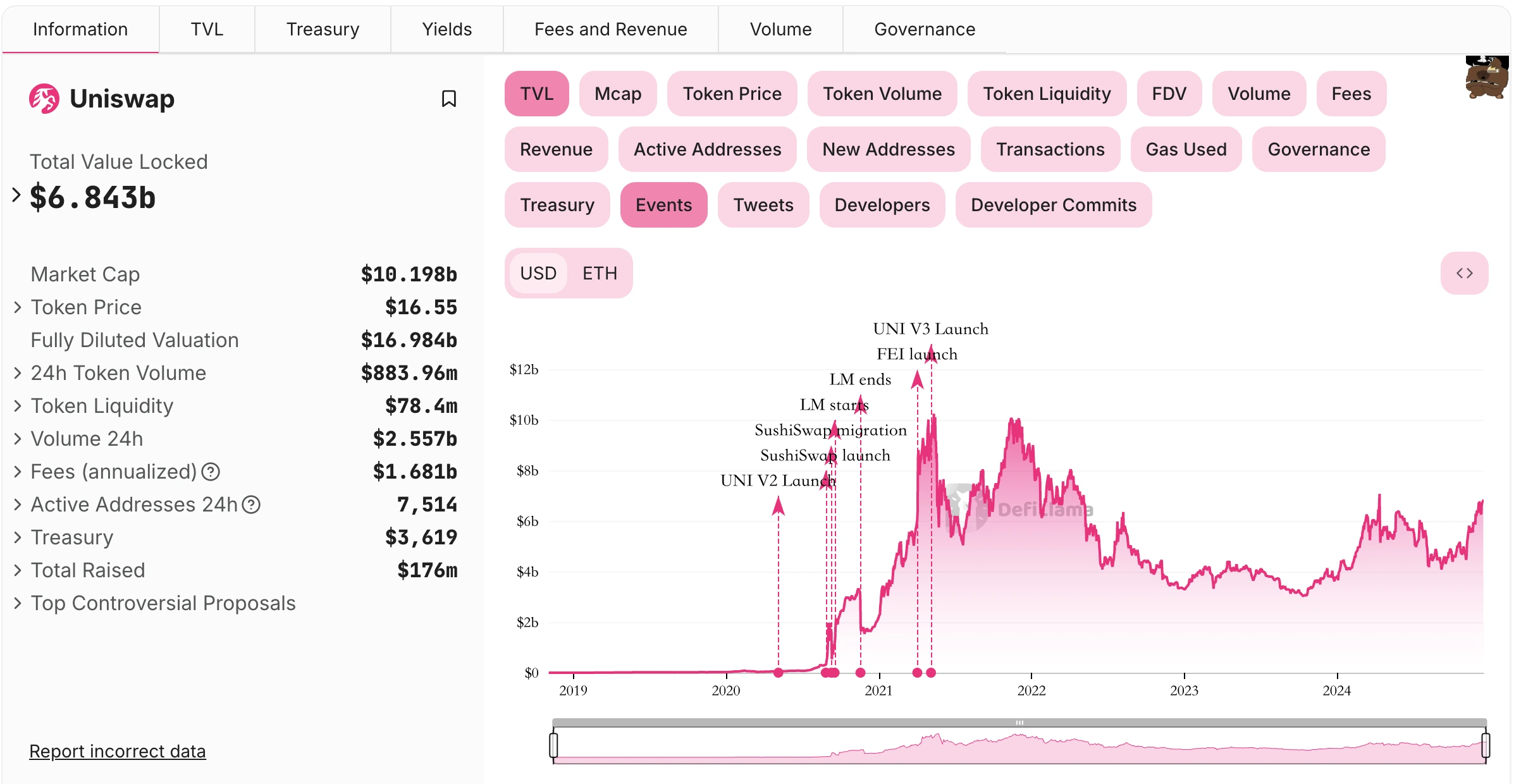Screen dimensions: 1533x784
Task: Toggle the Mcap chart metric
Action: [618, 94]
